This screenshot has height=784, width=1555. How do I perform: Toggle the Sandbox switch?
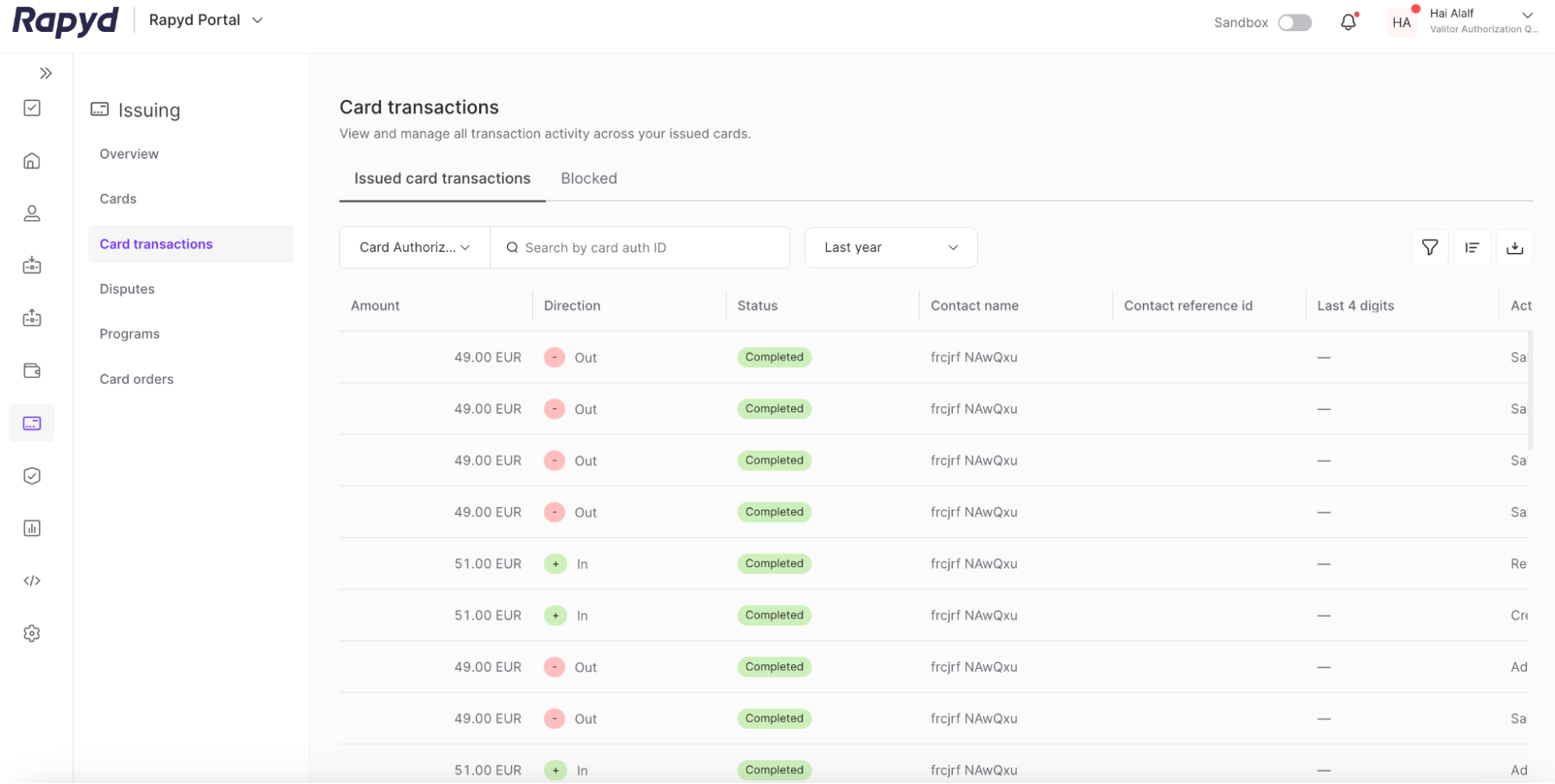1294,23
